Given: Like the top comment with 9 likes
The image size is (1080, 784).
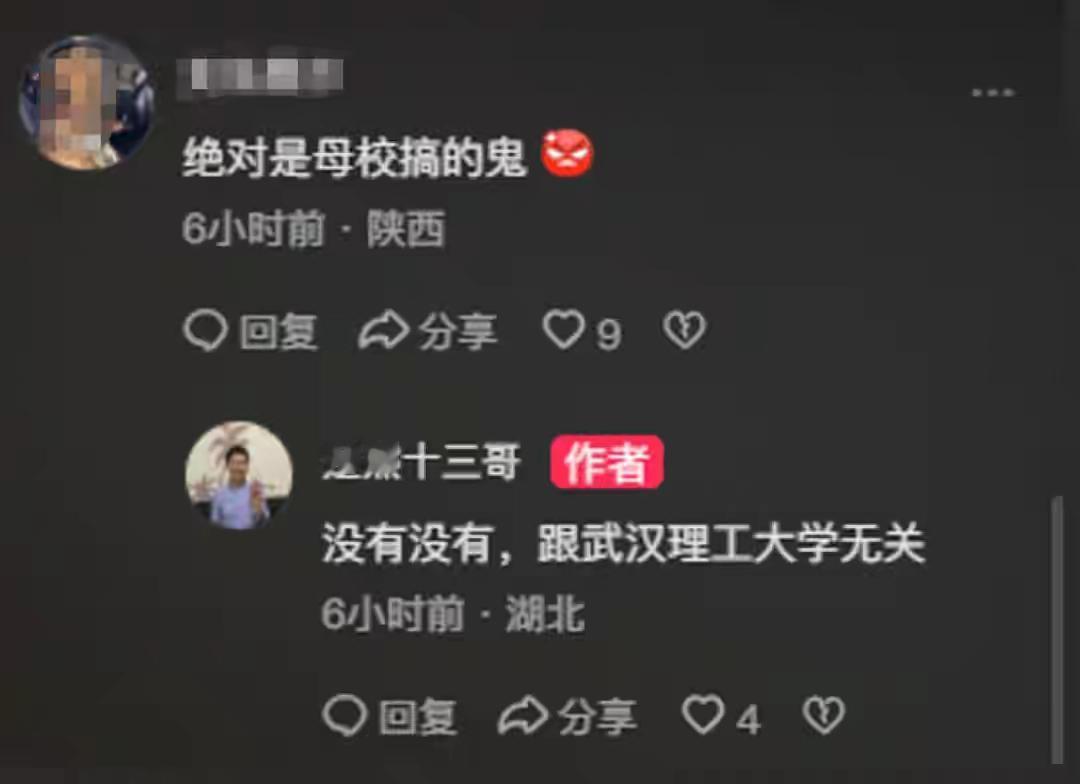Looking at the screenshot, I should pos(563,330).
